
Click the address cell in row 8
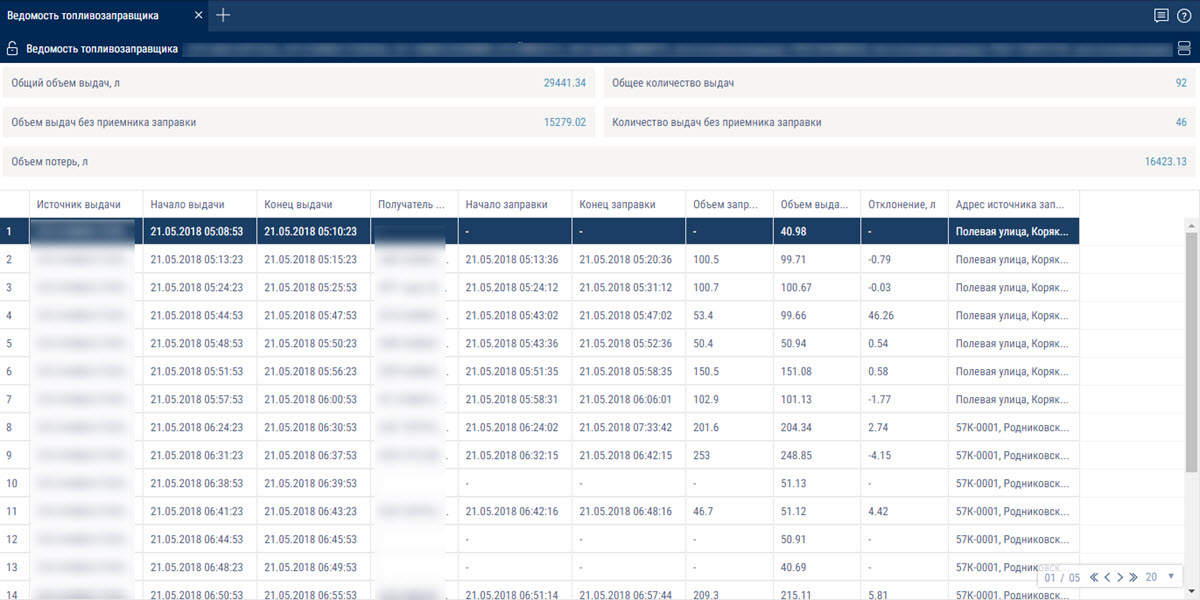(x=1013, y=427)
